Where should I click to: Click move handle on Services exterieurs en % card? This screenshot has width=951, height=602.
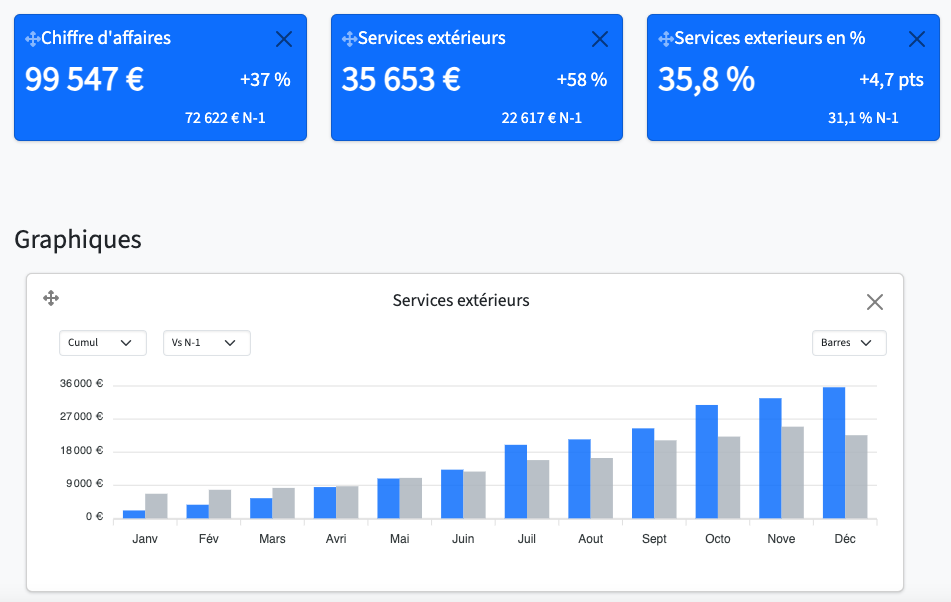pyautogui.click(x=665, y=39)
